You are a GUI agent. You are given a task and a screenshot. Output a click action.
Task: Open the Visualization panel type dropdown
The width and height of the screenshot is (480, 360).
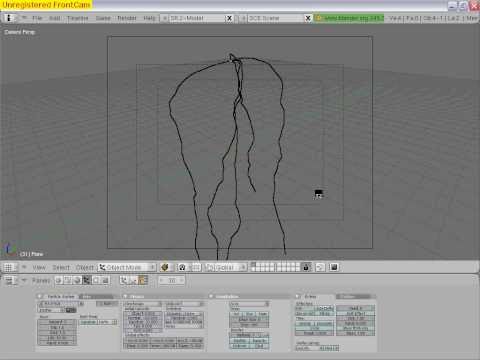tap(250, 304)
